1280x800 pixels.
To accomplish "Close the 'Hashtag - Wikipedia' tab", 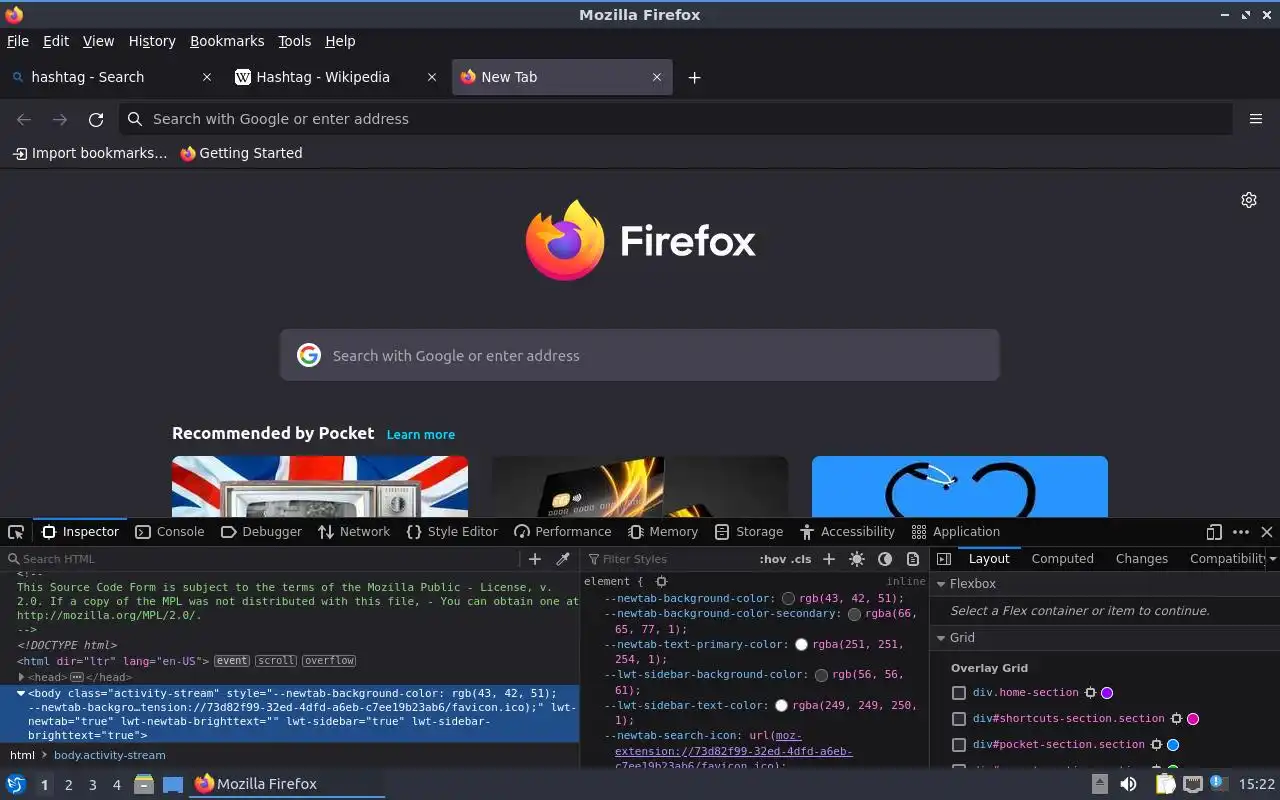I will (432, 77).
